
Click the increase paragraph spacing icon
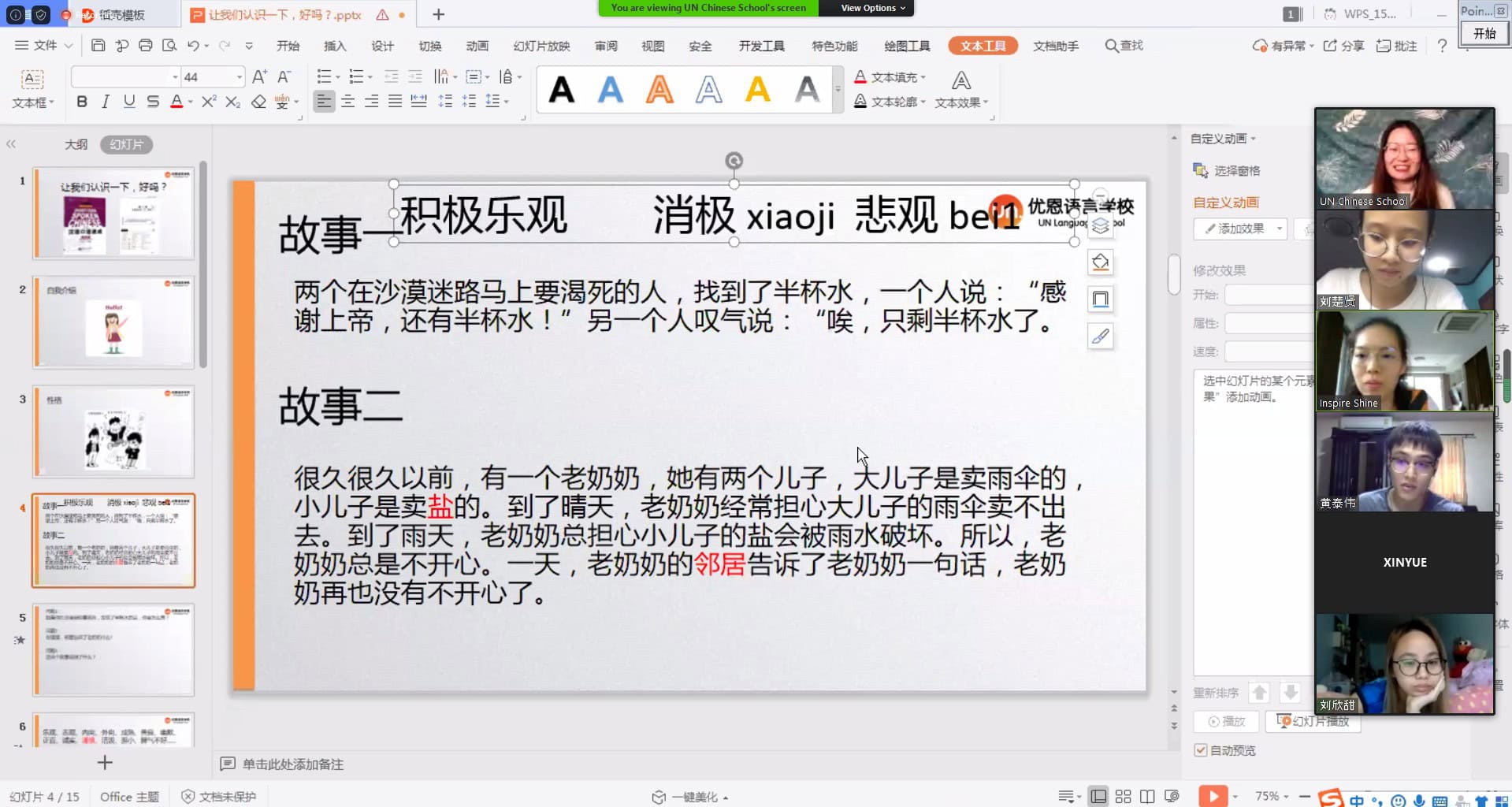click(445, 101)
